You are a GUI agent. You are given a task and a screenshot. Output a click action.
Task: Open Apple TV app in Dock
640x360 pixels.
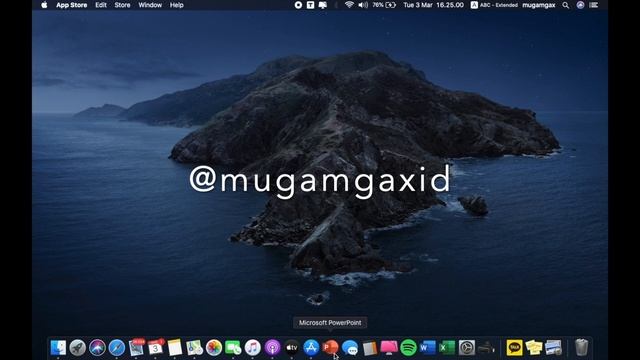point(291,348)
